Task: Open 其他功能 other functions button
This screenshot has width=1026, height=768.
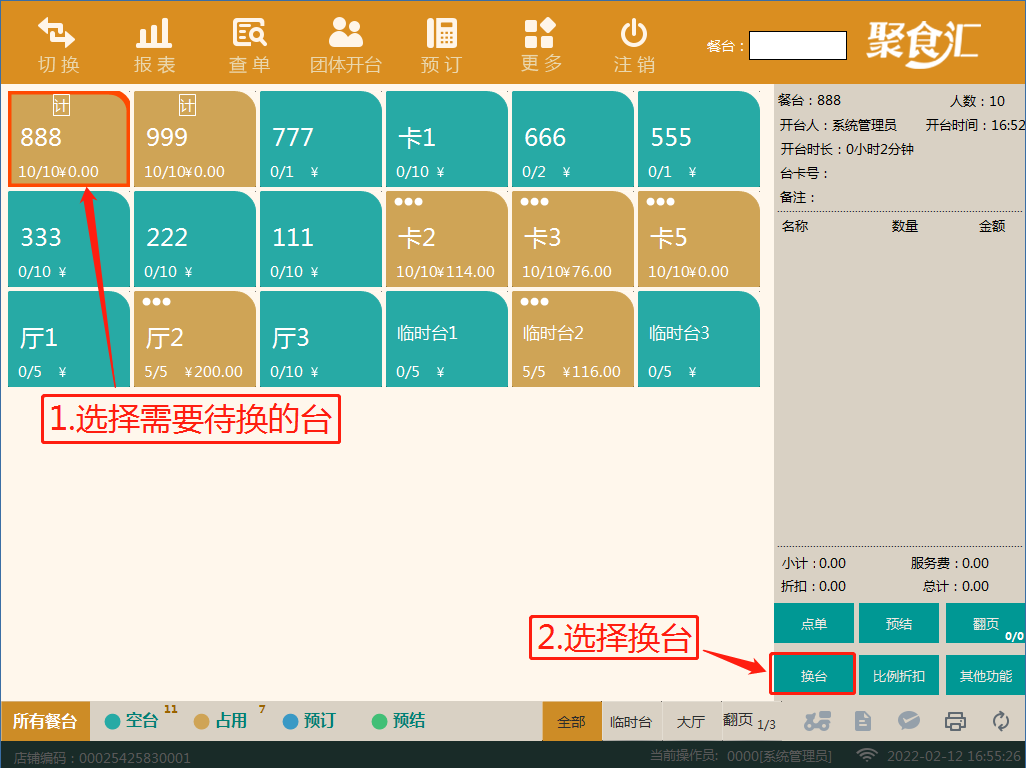Action: pyautogui.click(x=985, y=675)
